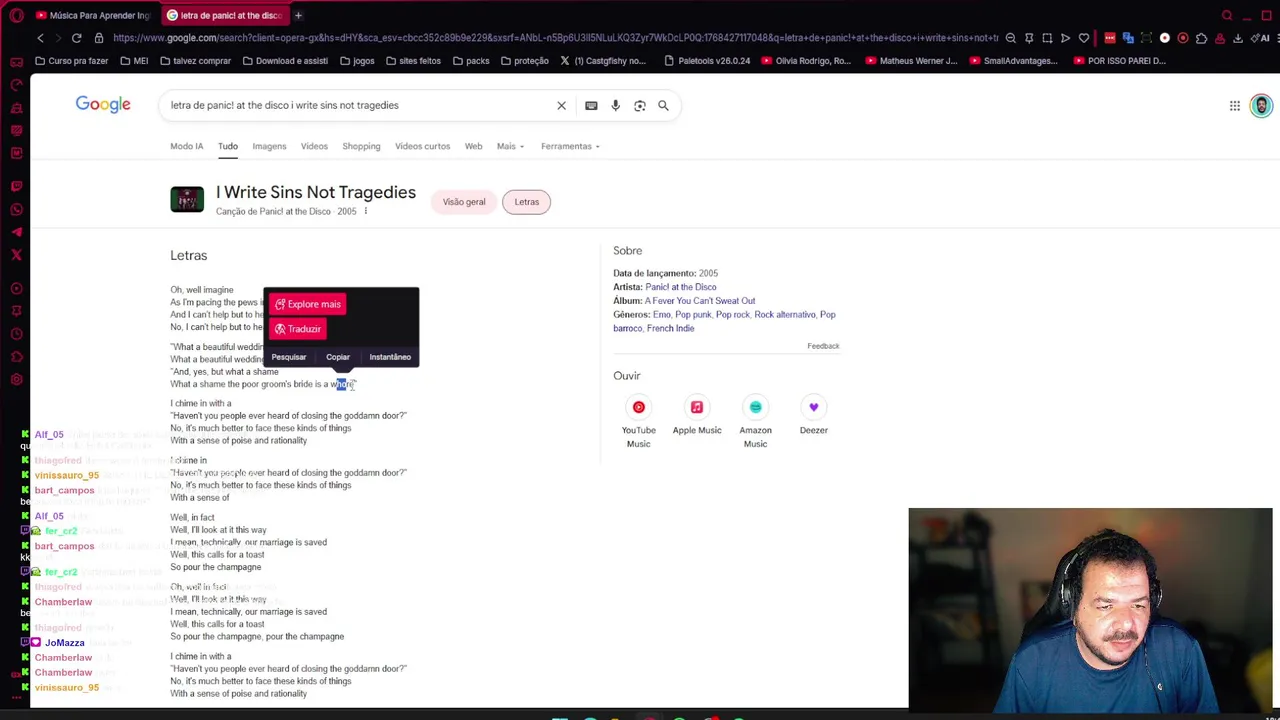Screen dimensions: 1280x720
Task: Open the Paletools v26.0.24 bookmark
Action: (x=706, y=61)
